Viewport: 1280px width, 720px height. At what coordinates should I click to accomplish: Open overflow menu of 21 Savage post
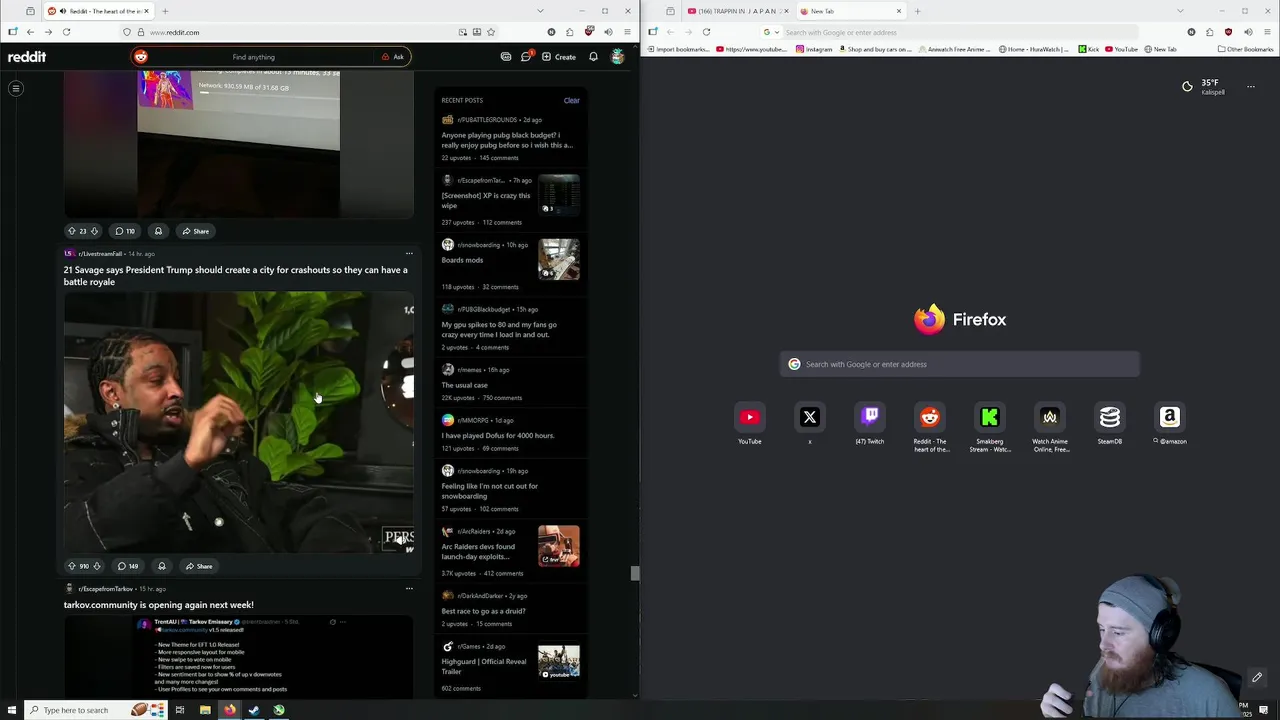point(408,253)
